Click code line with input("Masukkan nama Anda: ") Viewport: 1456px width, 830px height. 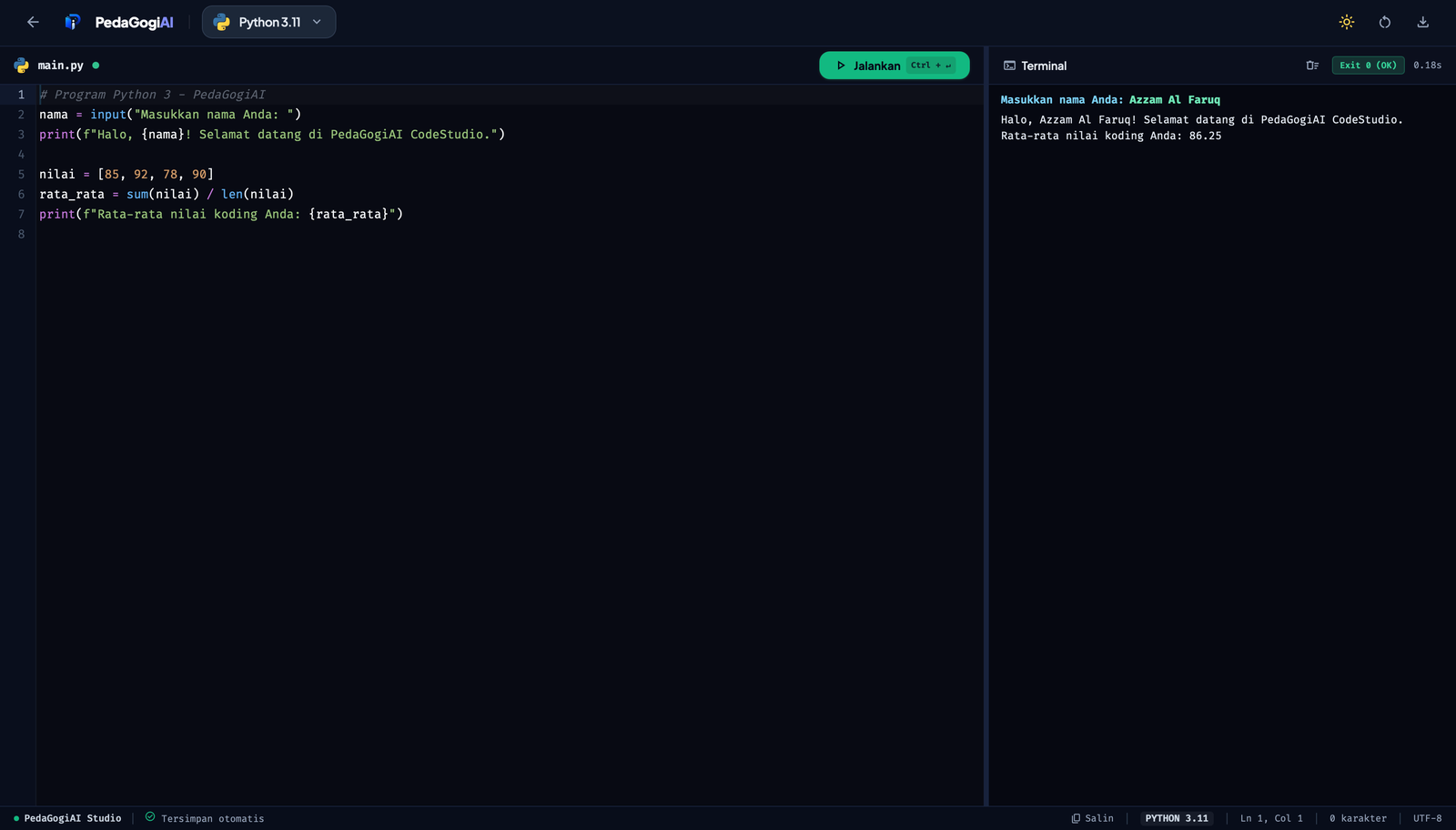coord(170,115)
